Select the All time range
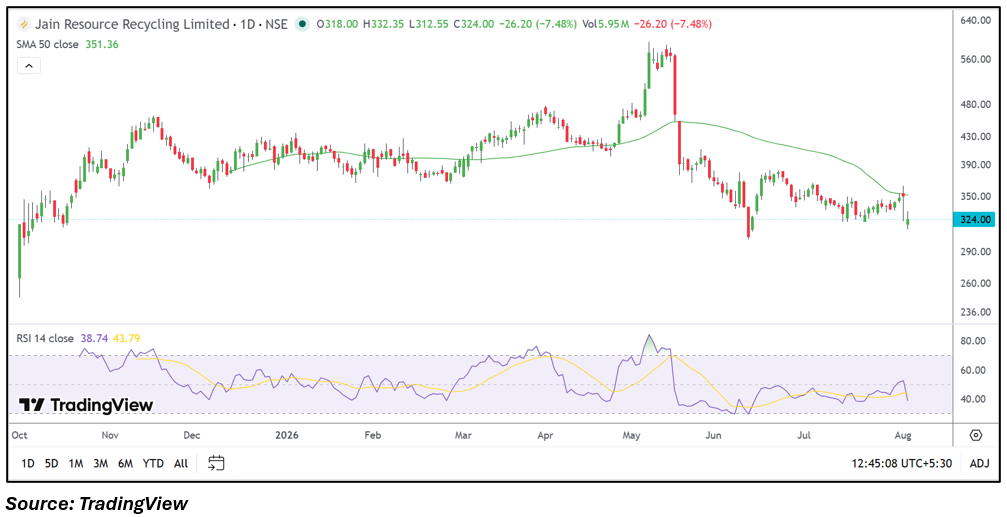This screenshot has height=517, width=1007. (x=181, y=463)
